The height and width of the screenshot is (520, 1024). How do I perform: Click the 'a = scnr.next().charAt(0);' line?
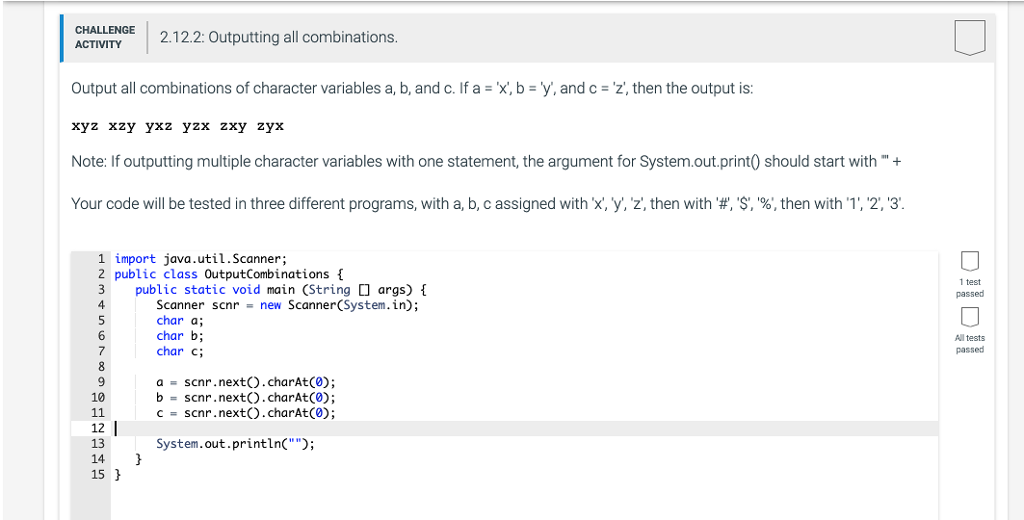pos(246,382)
